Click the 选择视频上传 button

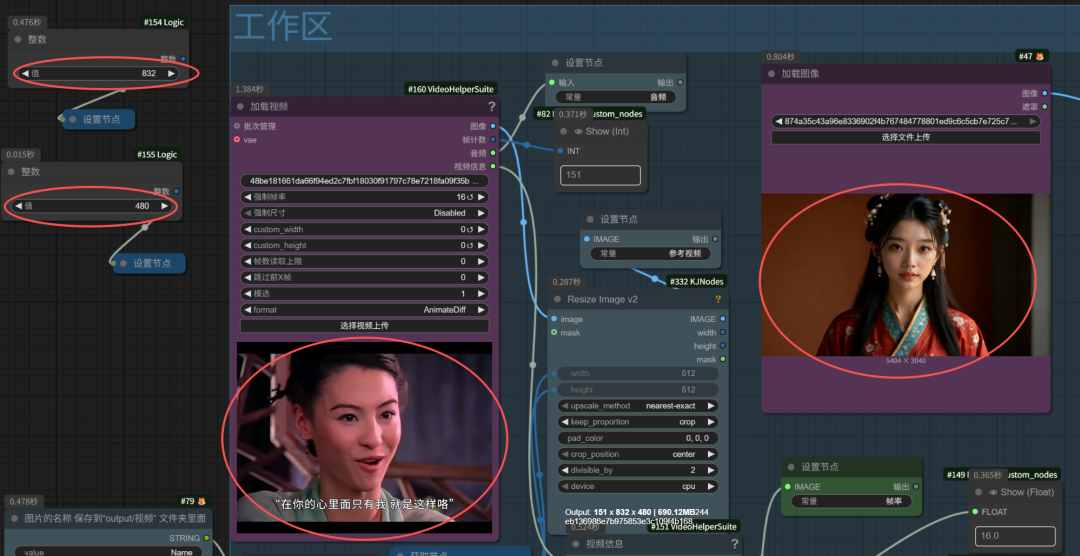364,326
